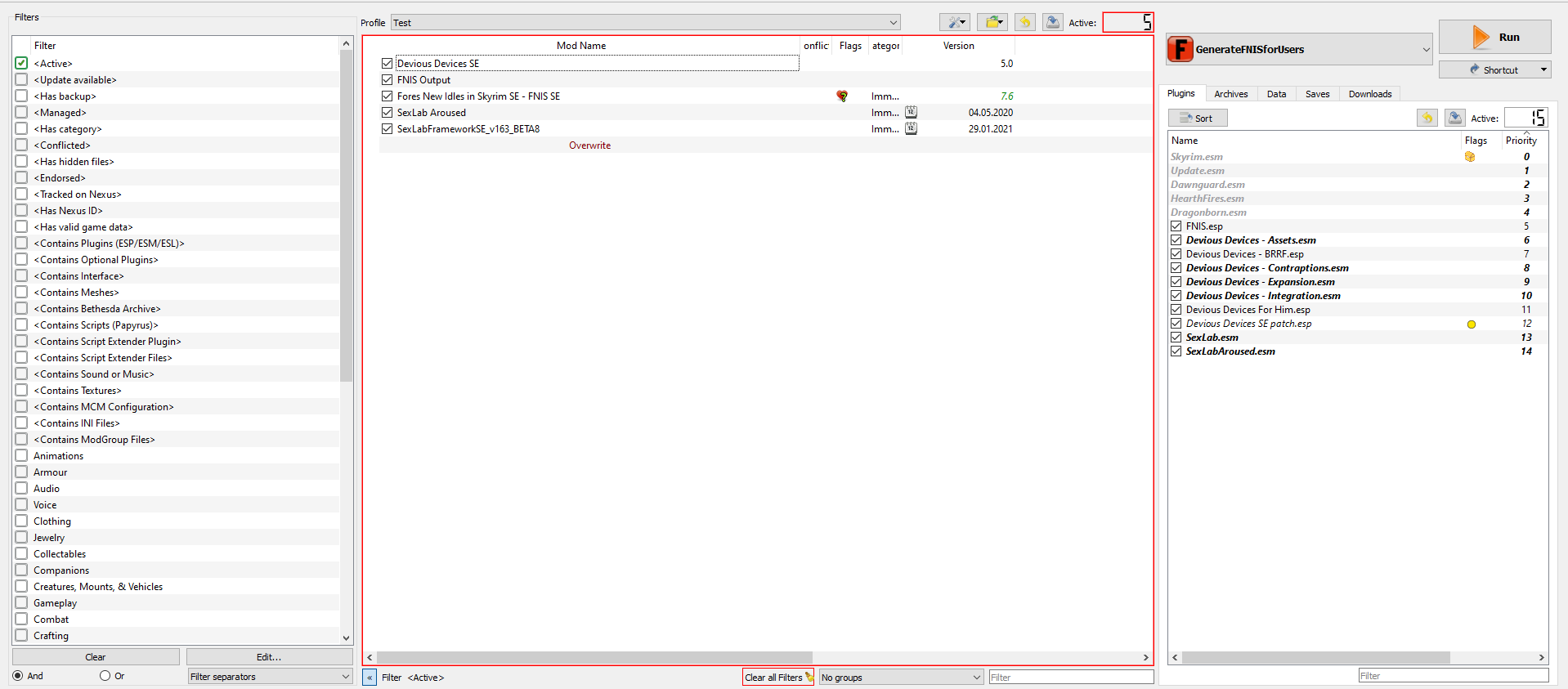Enable the <Conflicted> filter checkbox
This screenshot has width=1568, height=689.
point(21,145)
